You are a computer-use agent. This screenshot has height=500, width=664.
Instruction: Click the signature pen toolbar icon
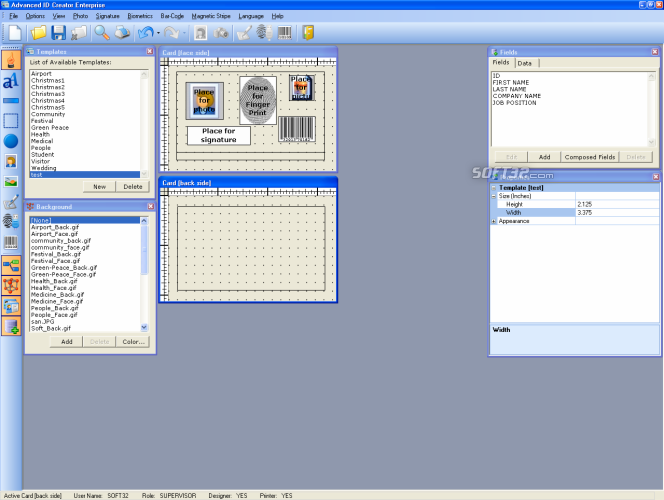[x=244, y=33]
